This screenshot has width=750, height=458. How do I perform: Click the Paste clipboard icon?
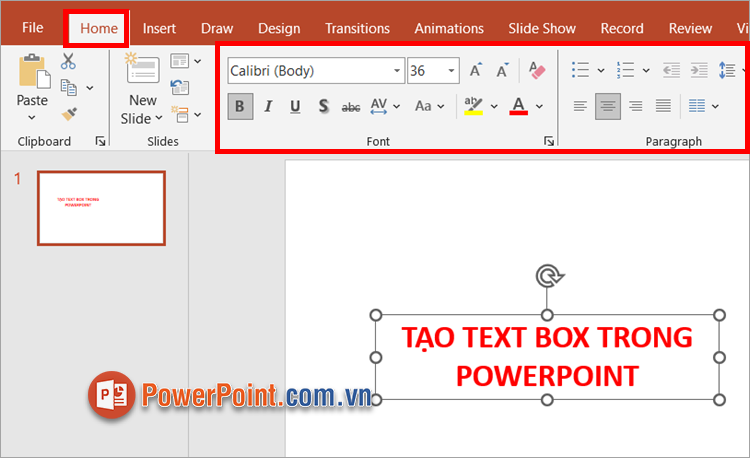coord(34,72)
